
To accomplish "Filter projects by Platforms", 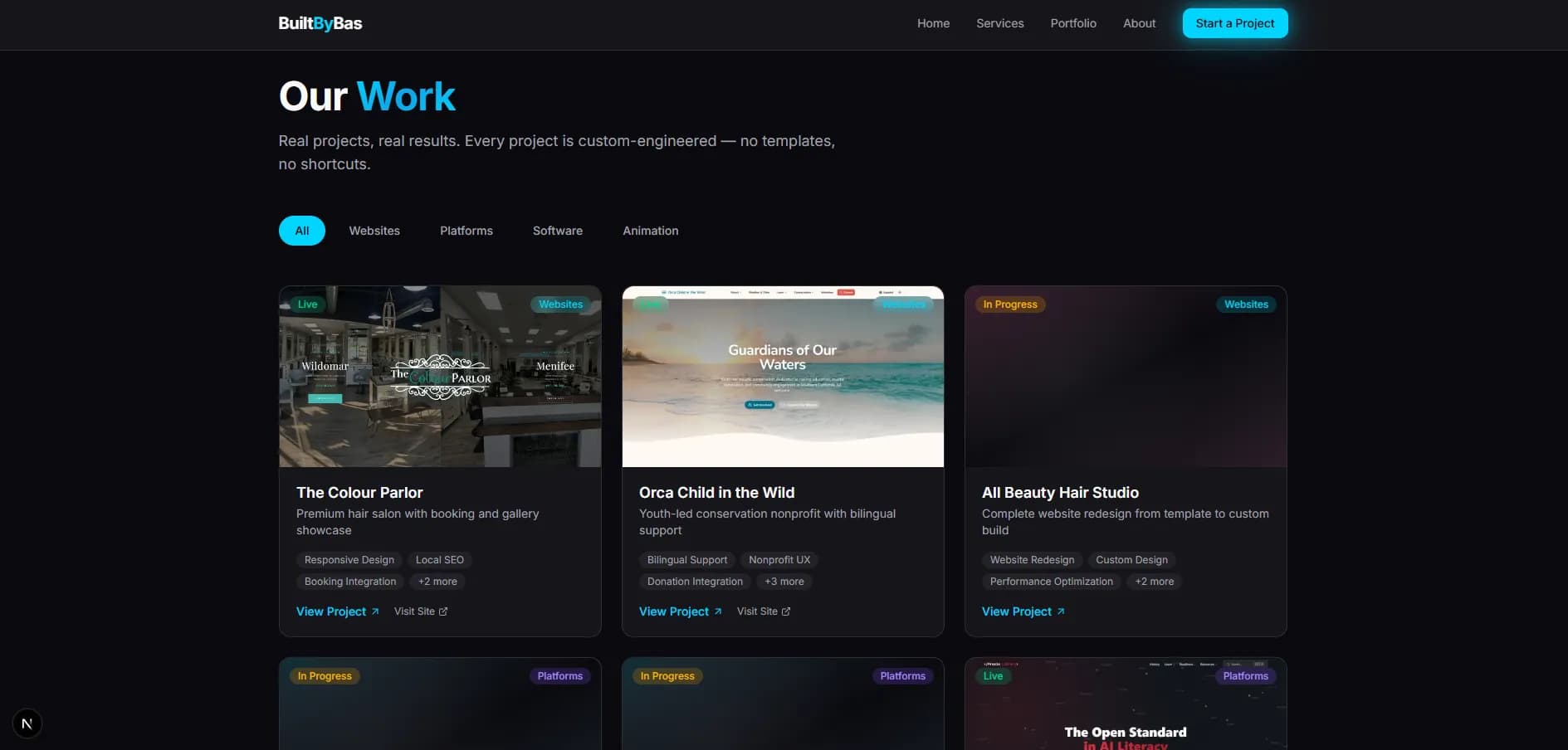I will (466, 231).
